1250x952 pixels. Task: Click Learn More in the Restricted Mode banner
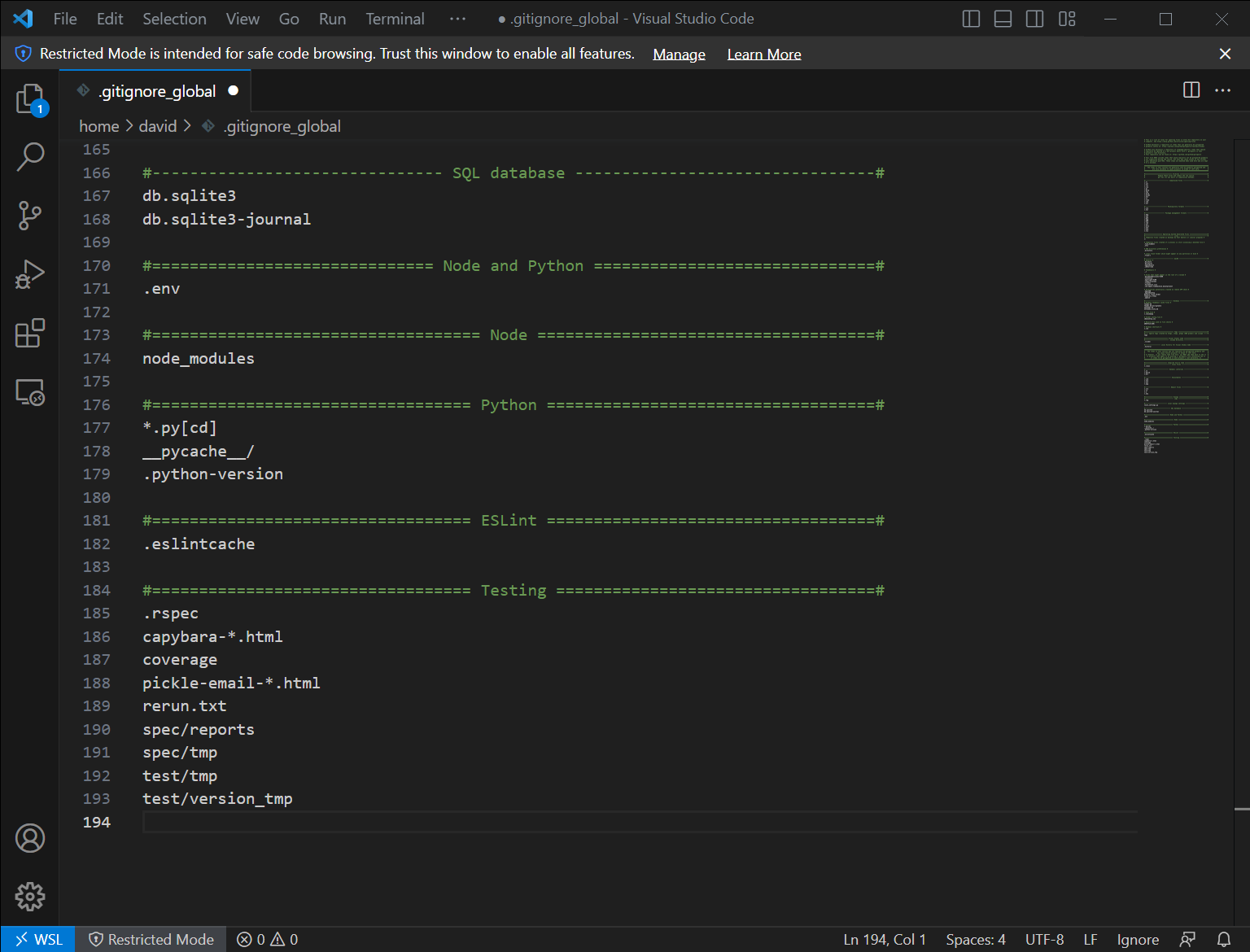click(x=763, y=54)
